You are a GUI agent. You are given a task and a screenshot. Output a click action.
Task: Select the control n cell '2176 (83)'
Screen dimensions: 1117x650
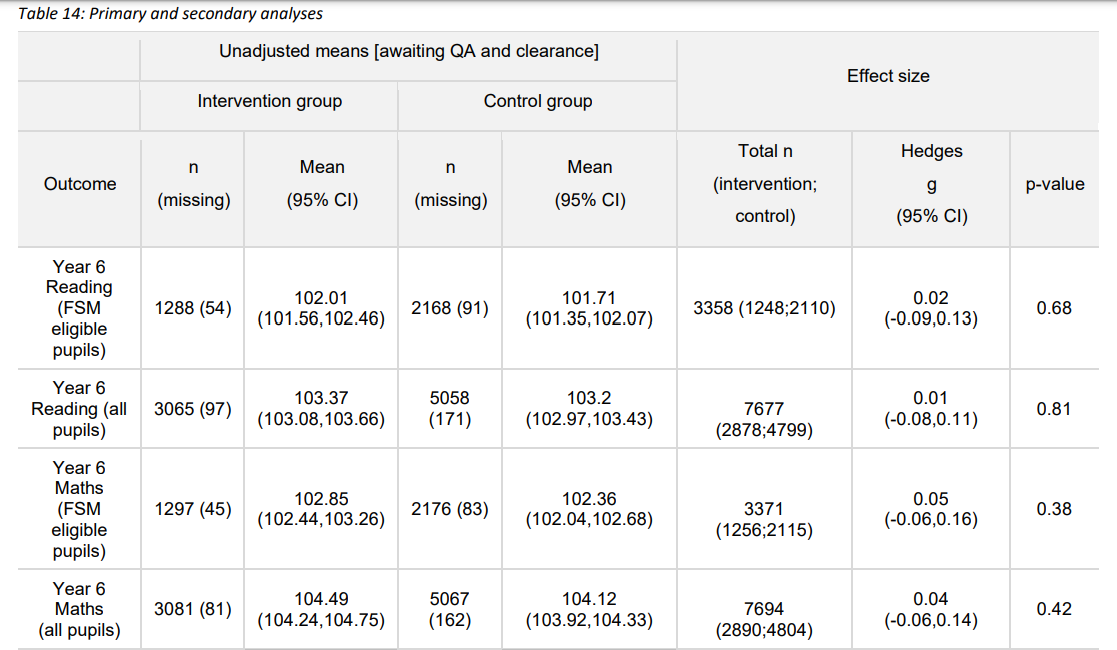point(450,509)
